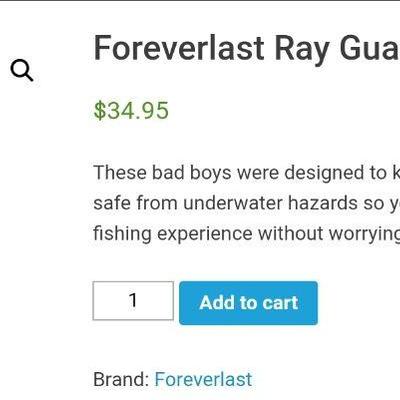
Task: Add the product to cart
Action: click(248, 303)
